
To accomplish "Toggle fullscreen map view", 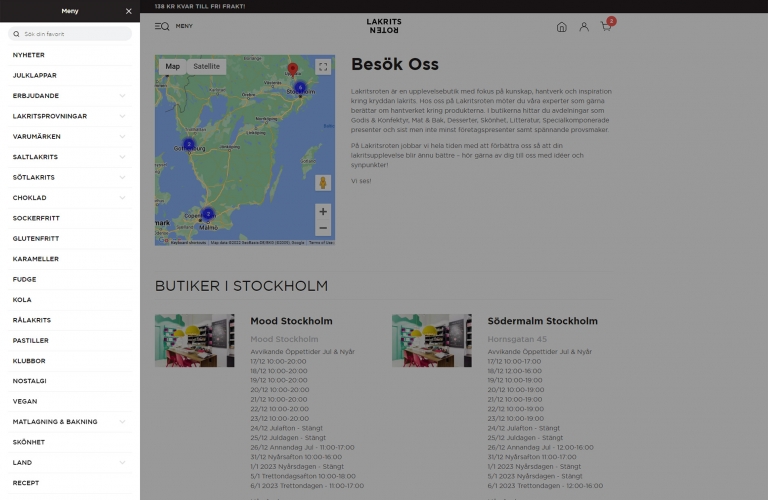I will (x=323, y=67).
